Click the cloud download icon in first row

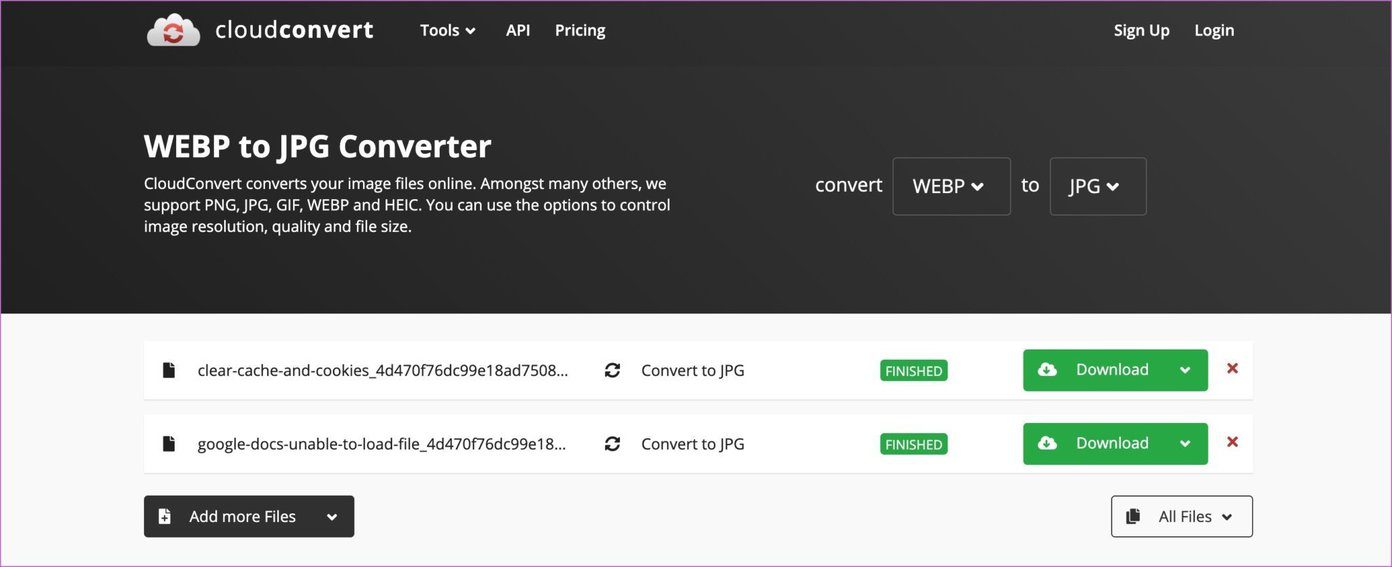point(1047,369)
